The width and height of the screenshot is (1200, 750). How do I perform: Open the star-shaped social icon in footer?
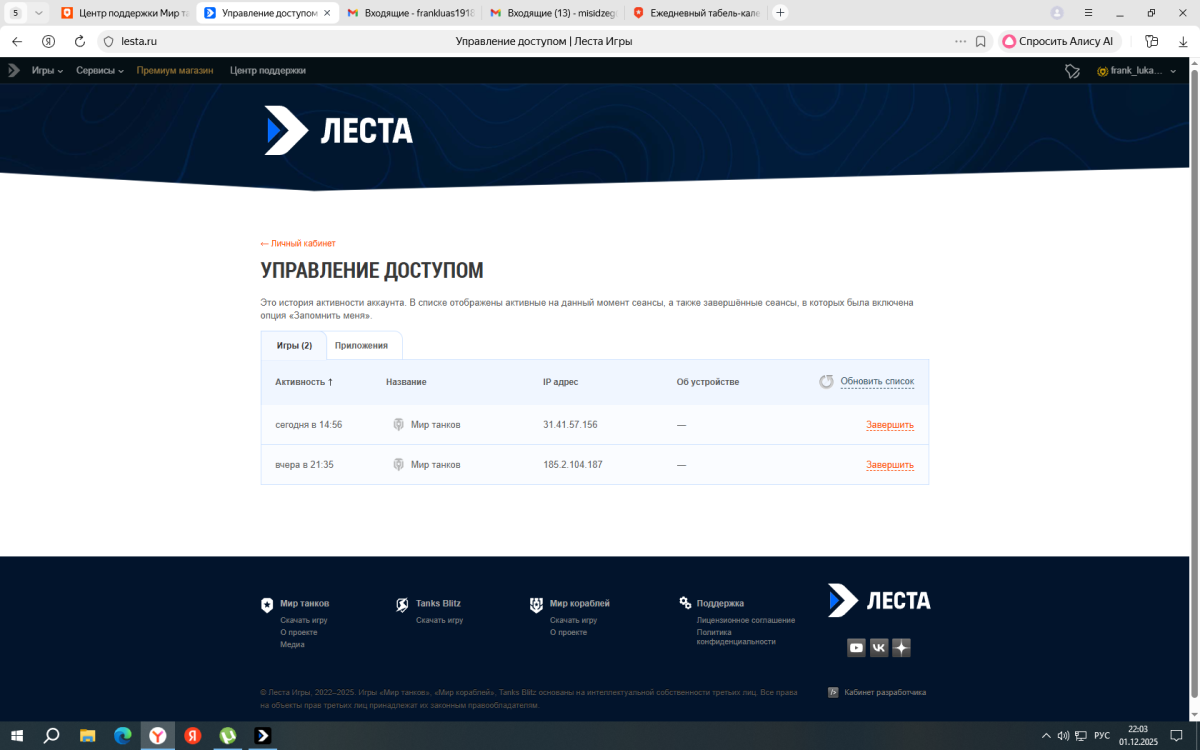[x=902, y=648]
